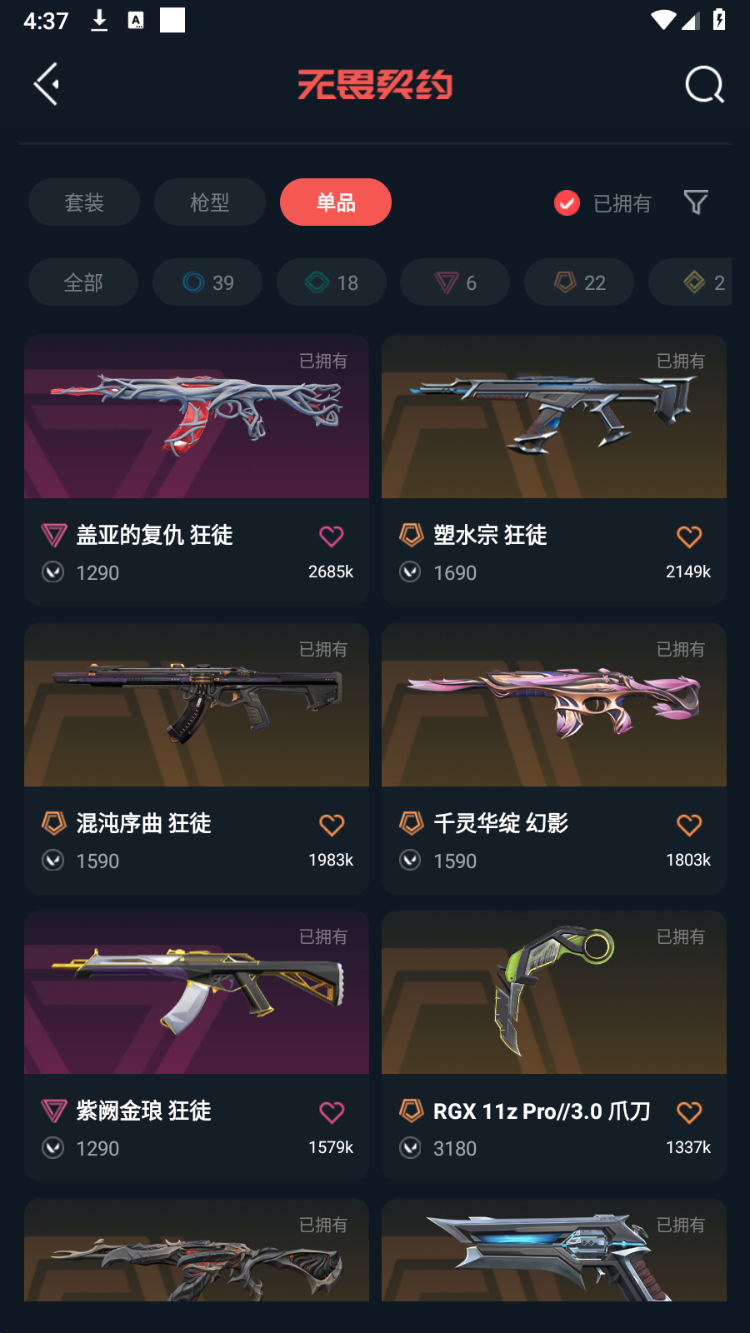Switch to the 套装 tab

click(x=84, y=202)
